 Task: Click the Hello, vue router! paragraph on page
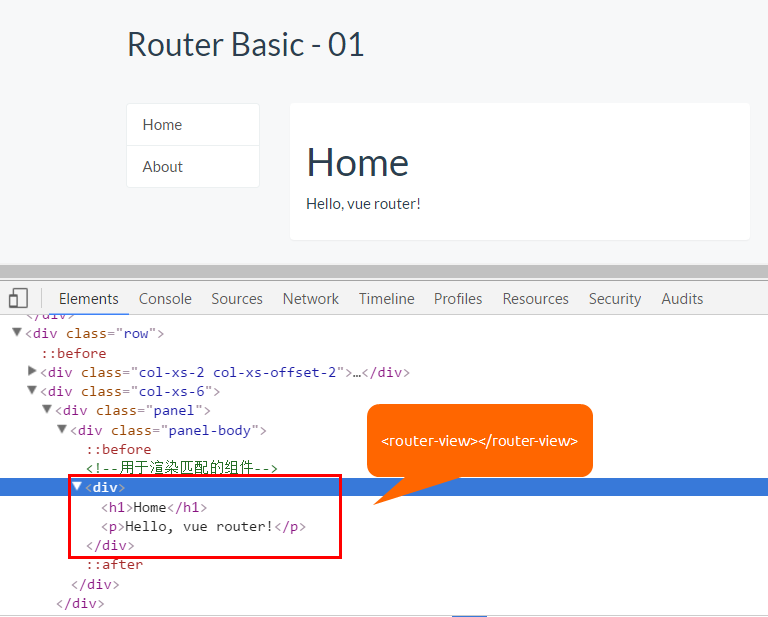pyautogui.click(x=363, y=204)
